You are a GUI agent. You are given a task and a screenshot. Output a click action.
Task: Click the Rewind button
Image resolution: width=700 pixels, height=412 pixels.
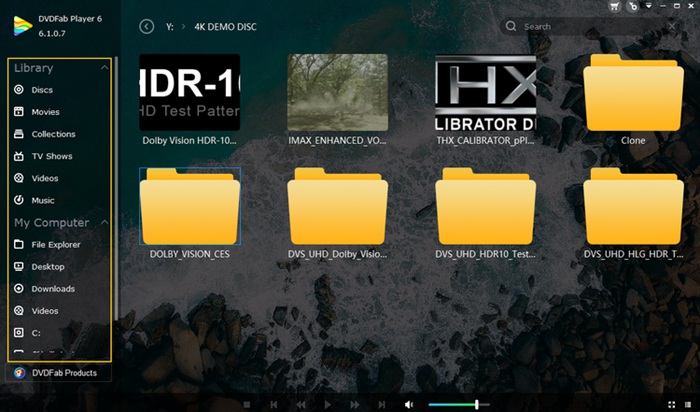coord(301,405)
